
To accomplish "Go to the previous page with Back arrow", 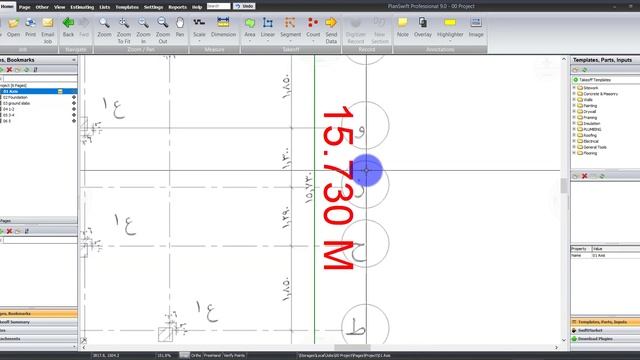I will point(68,27).
